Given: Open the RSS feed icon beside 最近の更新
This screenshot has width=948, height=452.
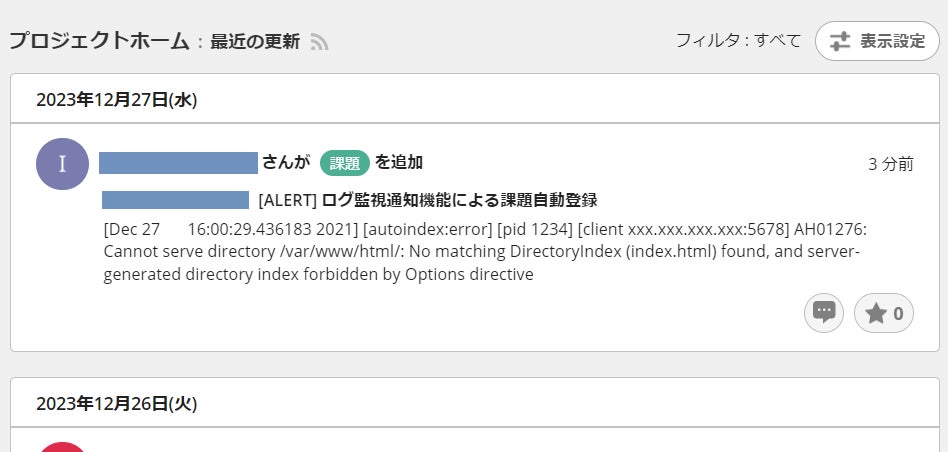Looking at the screenshot, I should (319, 42).
